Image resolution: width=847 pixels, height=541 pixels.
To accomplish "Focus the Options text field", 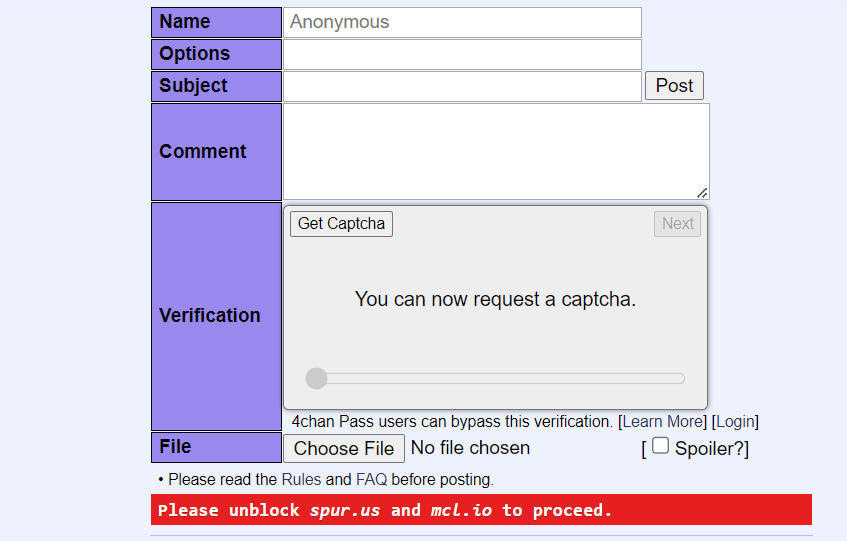I will pyautogui.click(x=462, y=54).
